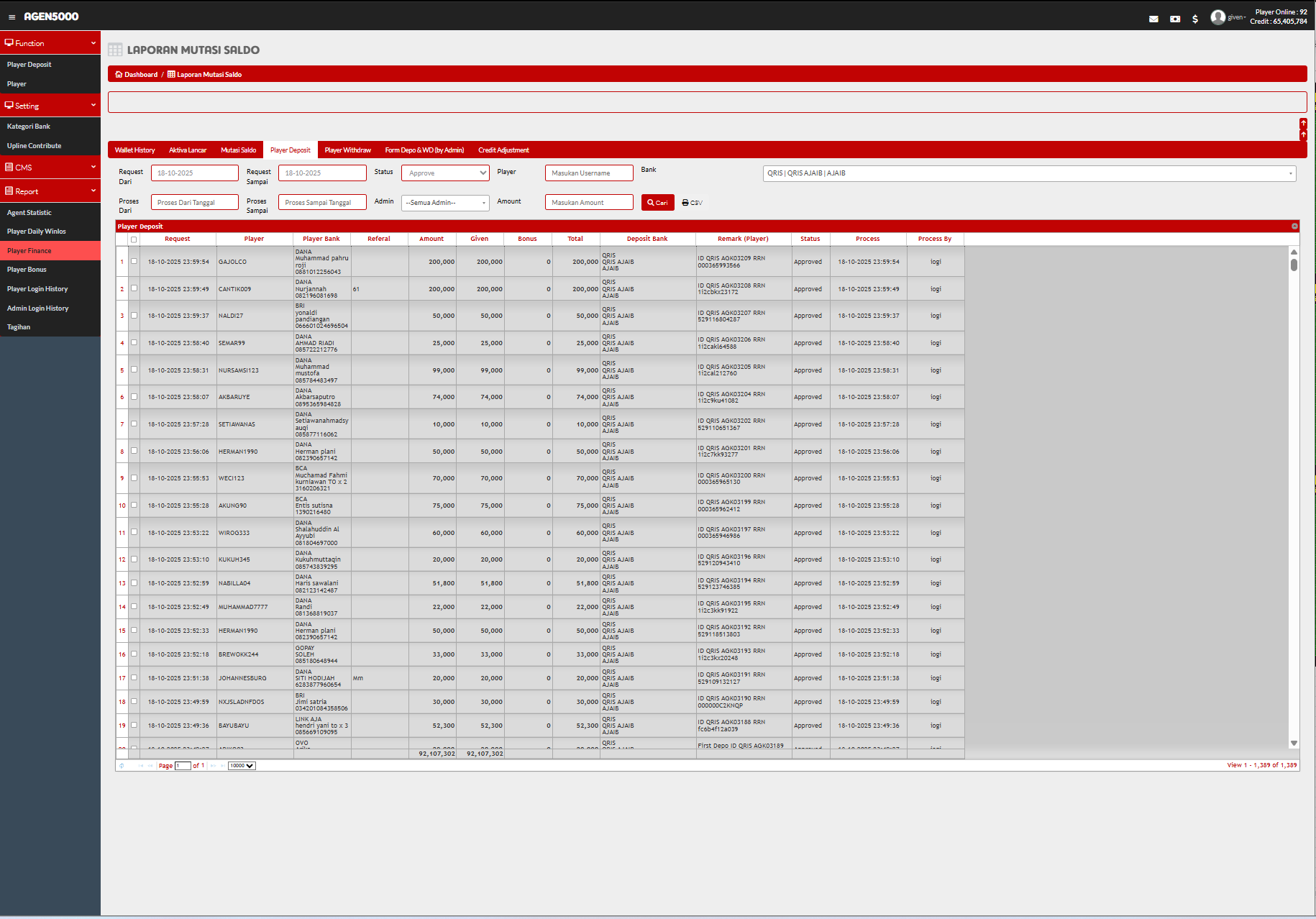1316x919 pixels.
Task: Check the row checkbox for GAJOLCO
Action: click(134, 261)
